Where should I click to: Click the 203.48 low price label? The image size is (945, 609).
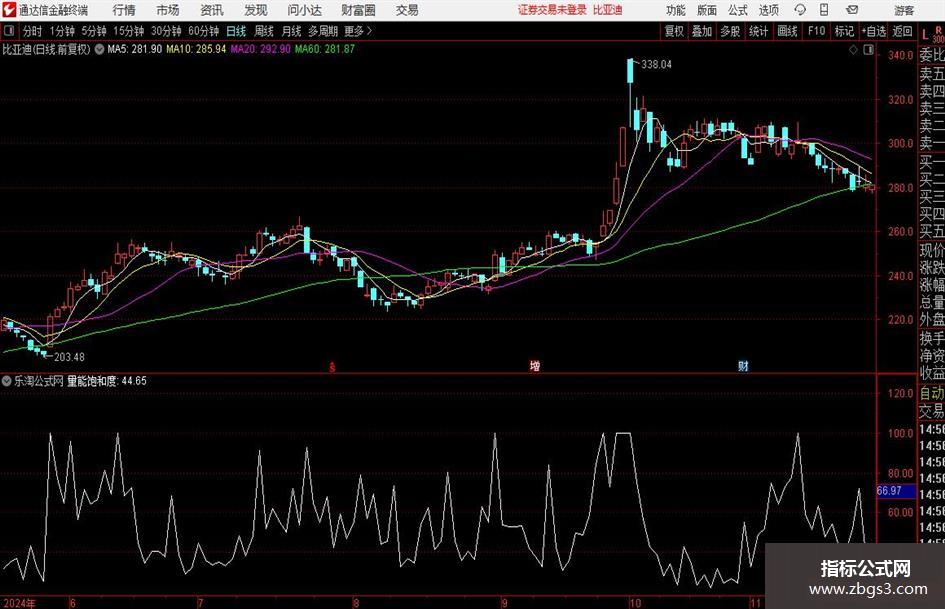coord(69,357)
